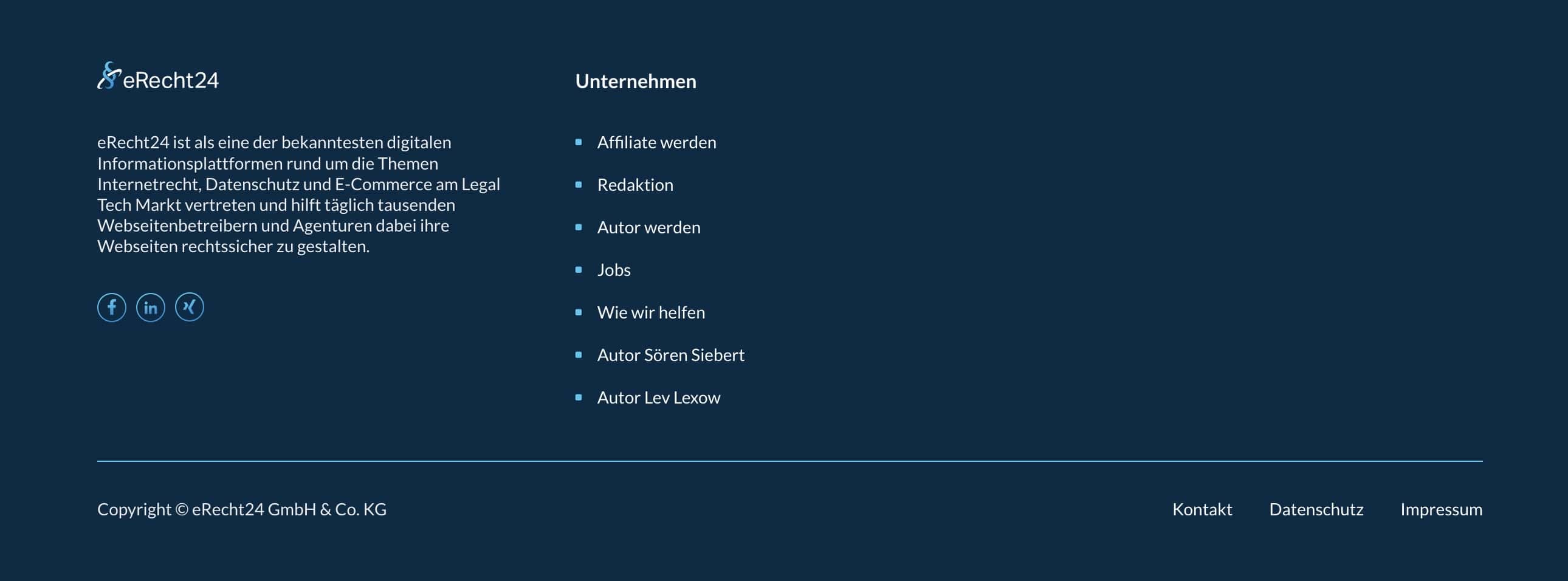Click the bullet marker beside Jobs

coord(578,270)
